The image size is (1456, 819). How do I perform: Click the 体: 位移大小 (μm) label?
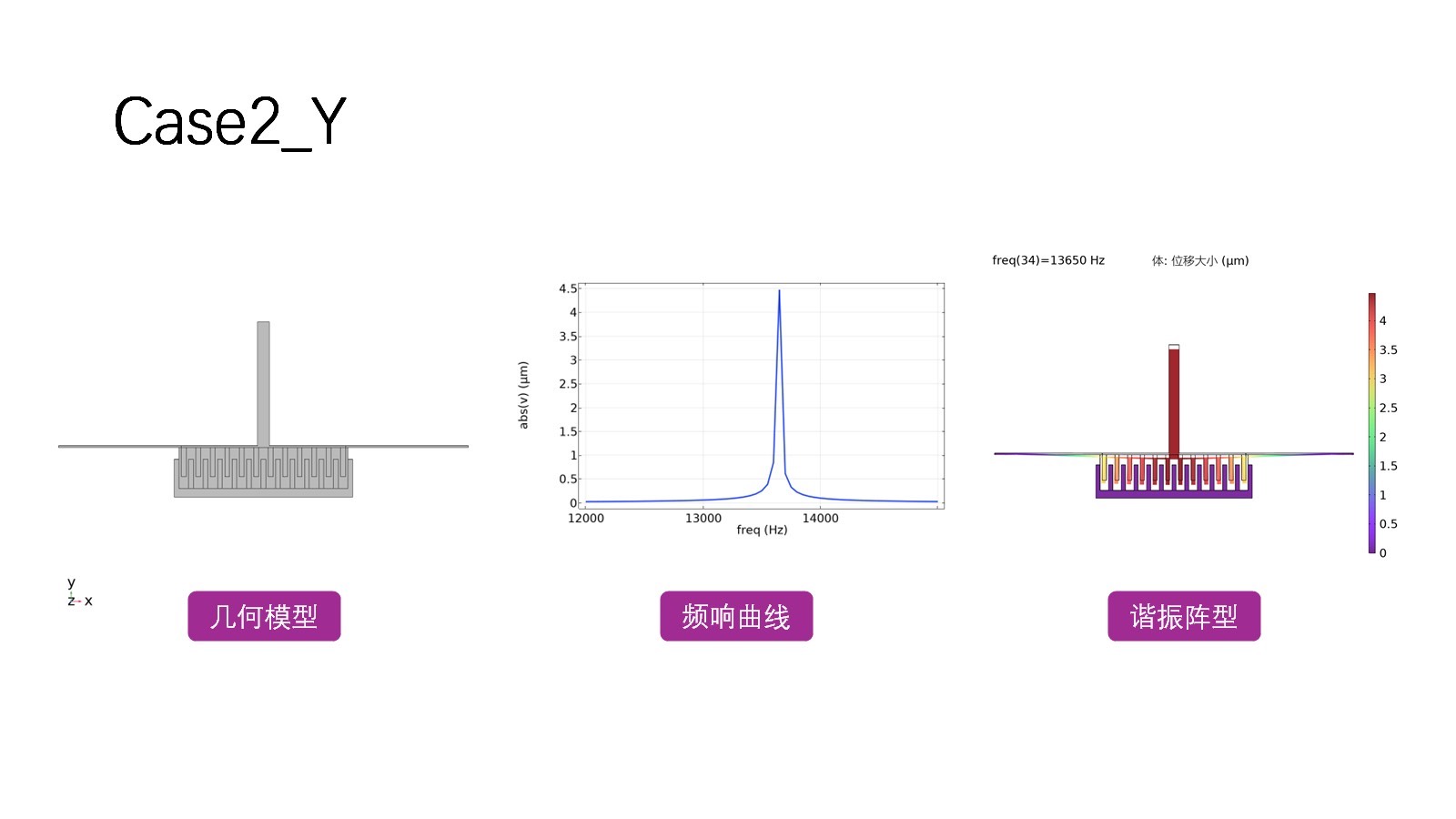(x=1200, y=260)
